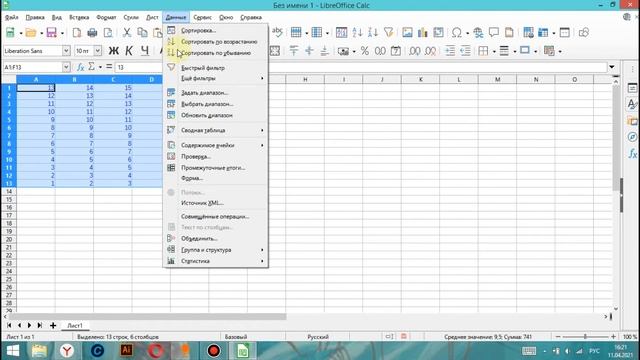The width and height of the screenshot is (640, 360).
Task: Open the 'Сервис' menu
Action: 202,17
